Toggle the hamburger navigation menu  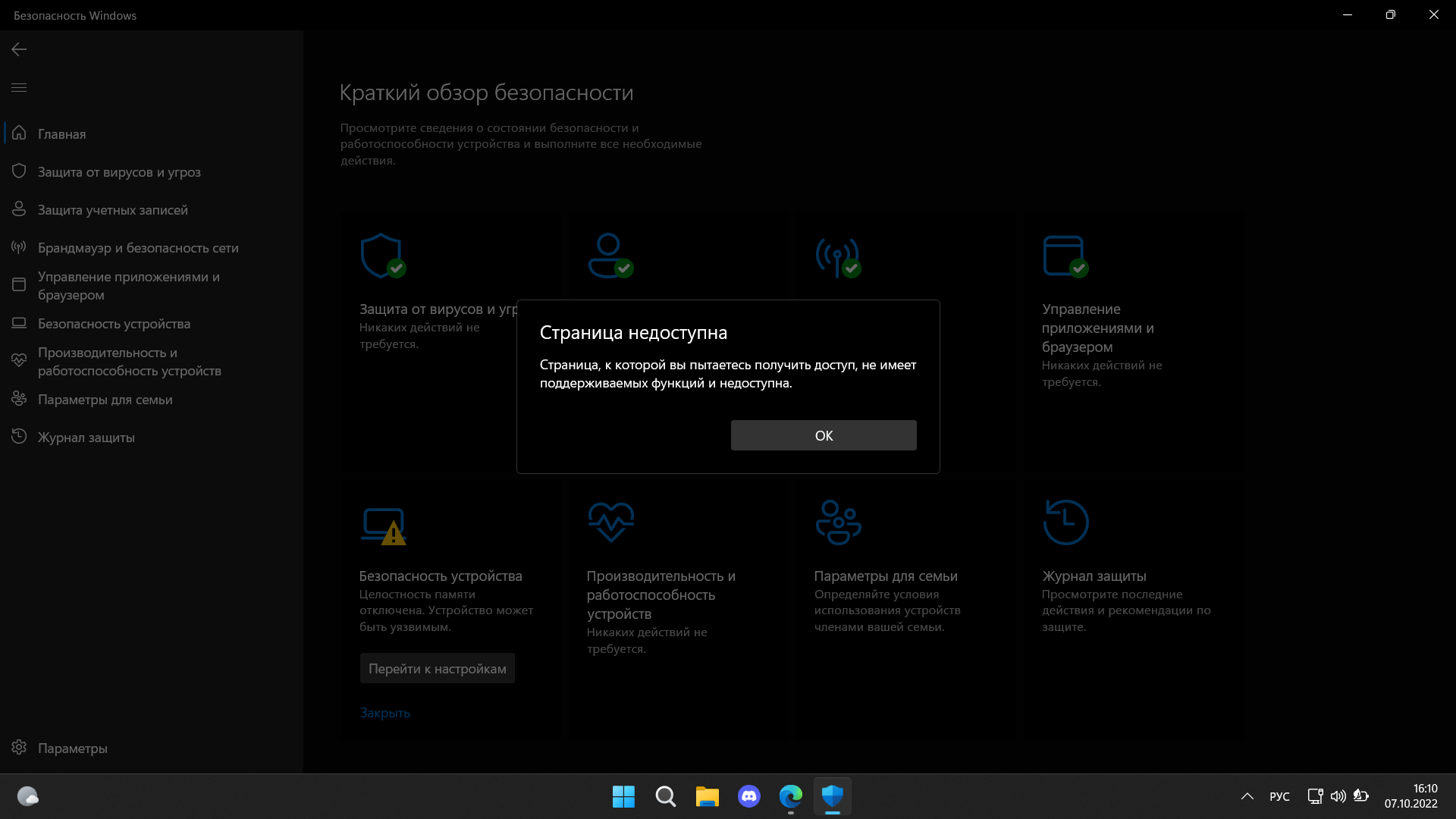tap(19, 88)
